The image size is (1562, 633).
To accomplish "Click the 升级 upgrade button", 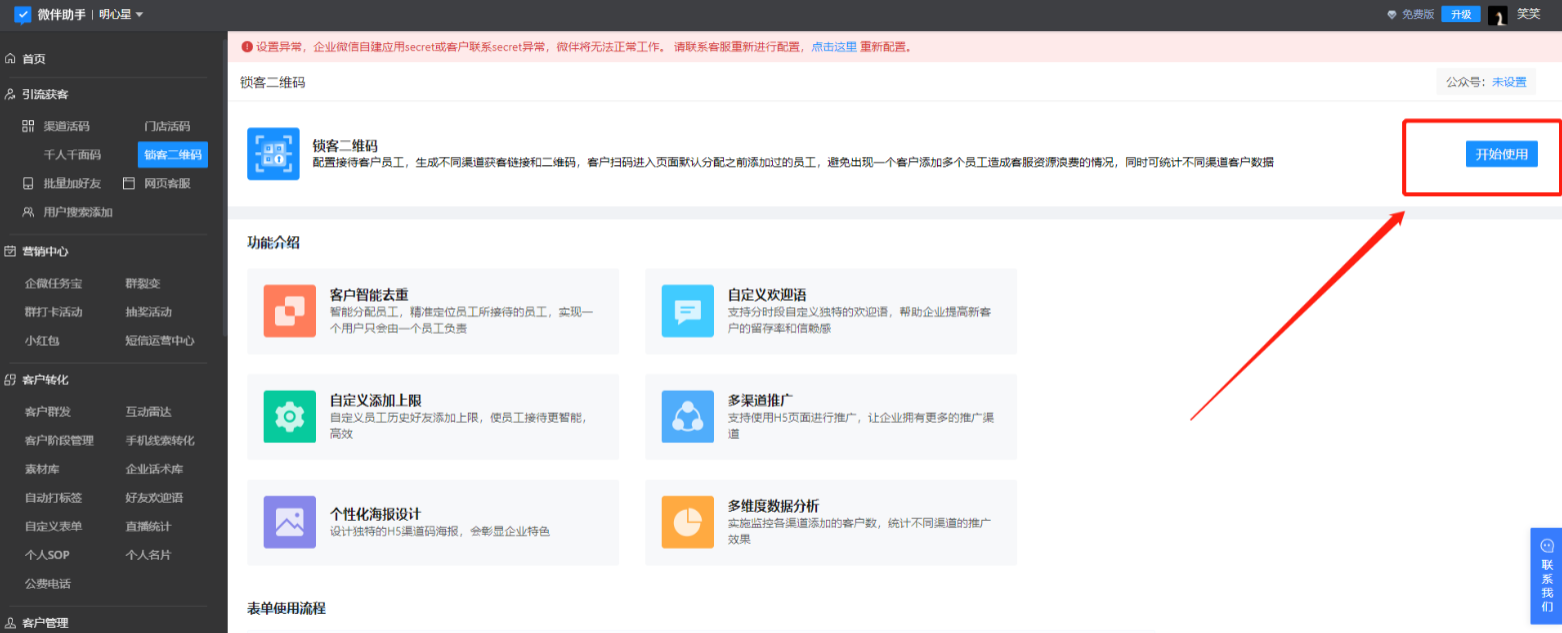I will [1461, 14].
